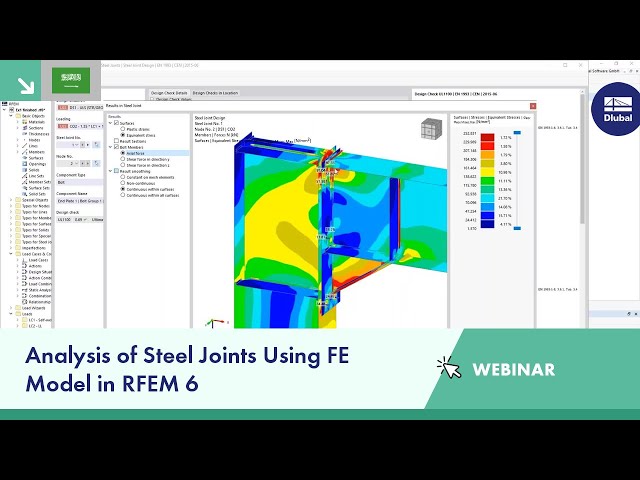Switch to the Design Check Details tab

coord(169,93)
